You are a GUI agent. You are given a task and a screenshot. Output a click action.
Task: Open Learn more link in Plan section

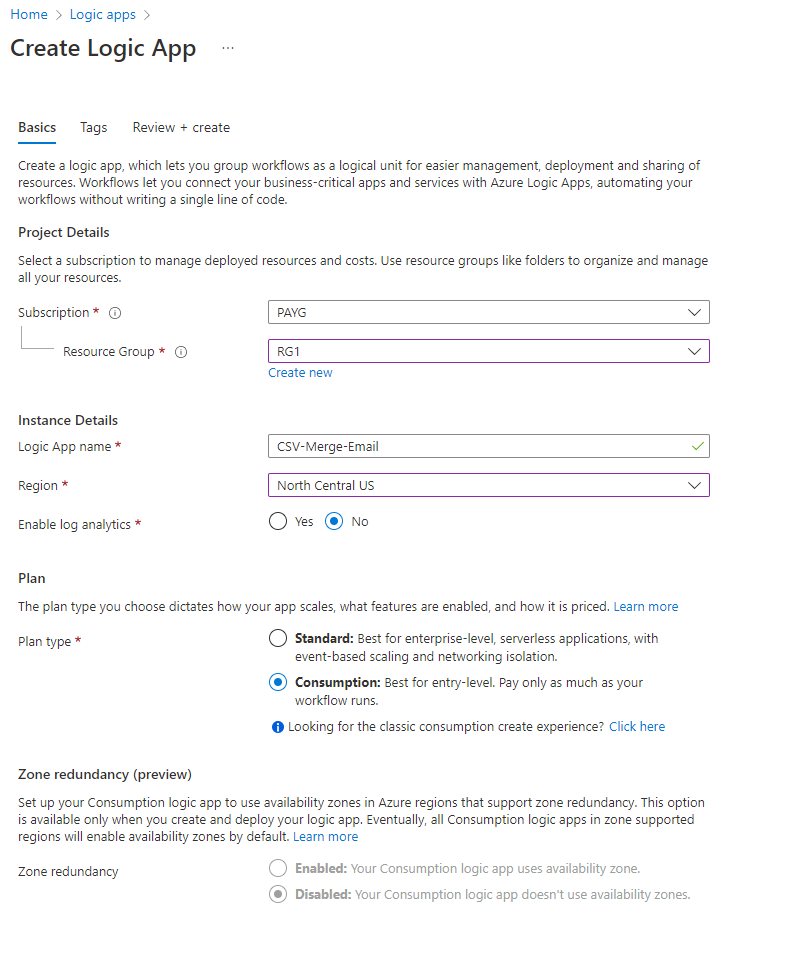tap(645, 607)
